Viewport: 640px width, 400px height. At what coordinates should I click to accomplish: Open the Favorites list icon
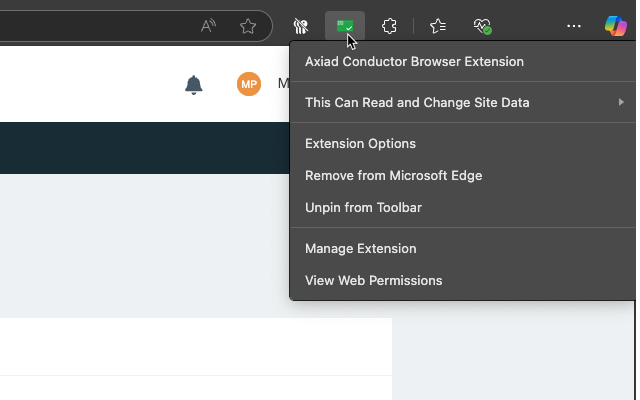pos(438,27)
